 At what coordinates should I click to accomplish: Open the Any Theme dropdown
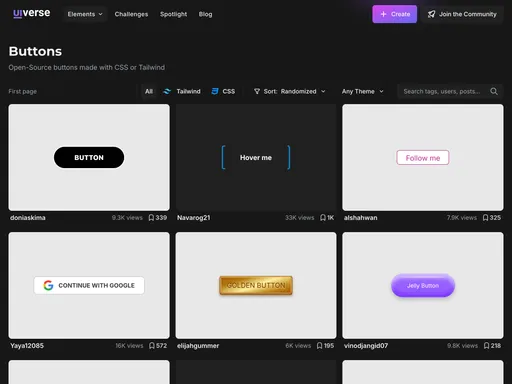[x=363, y=91]
